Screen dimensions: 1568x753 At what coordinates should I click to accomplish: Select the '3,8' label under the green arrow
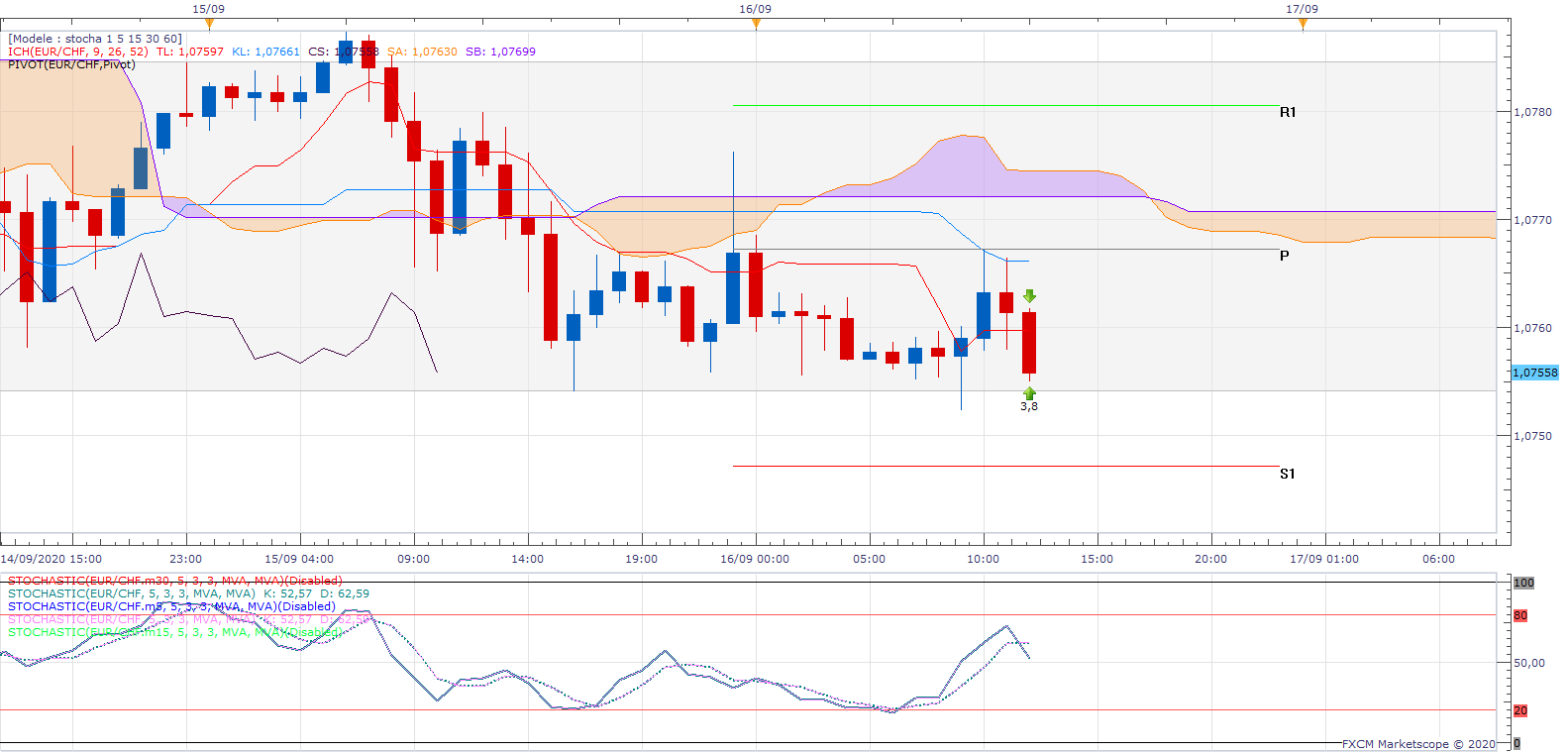[1029, 406]
